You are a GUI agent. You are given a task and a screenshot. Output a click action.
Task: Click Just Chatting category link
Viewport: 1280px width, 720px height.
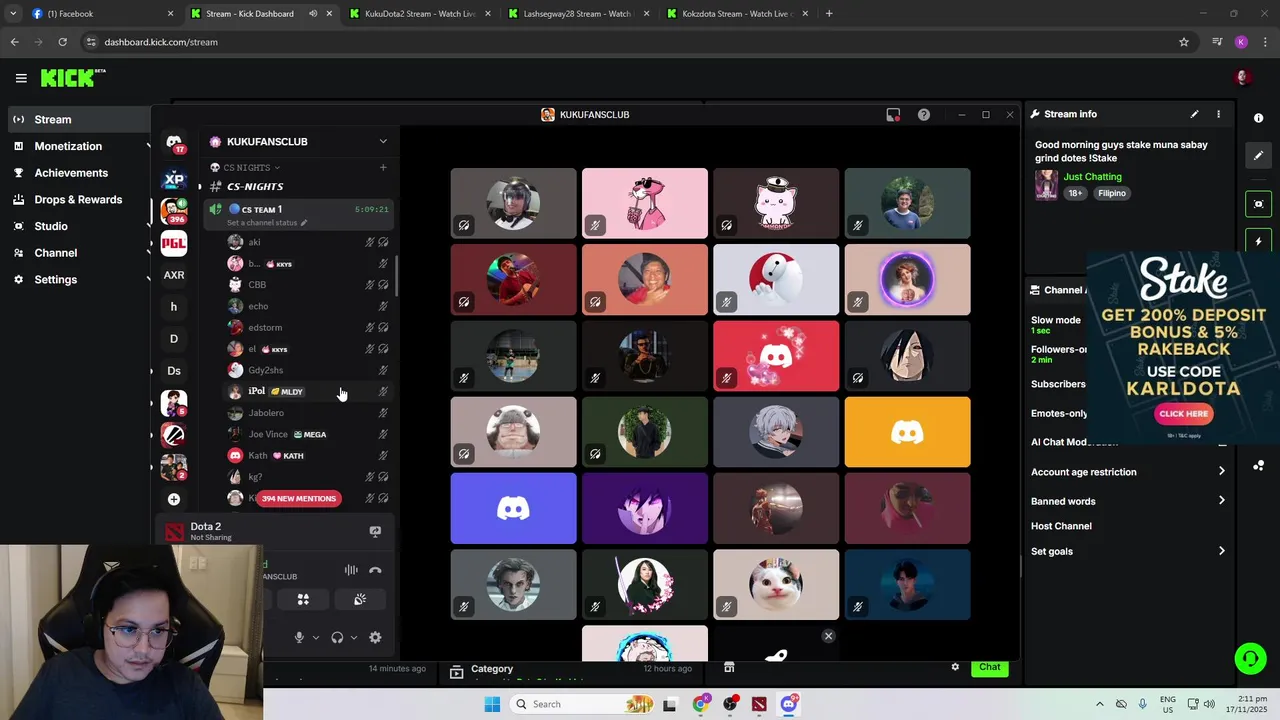pyautogui.click(x=1092, y=177)
